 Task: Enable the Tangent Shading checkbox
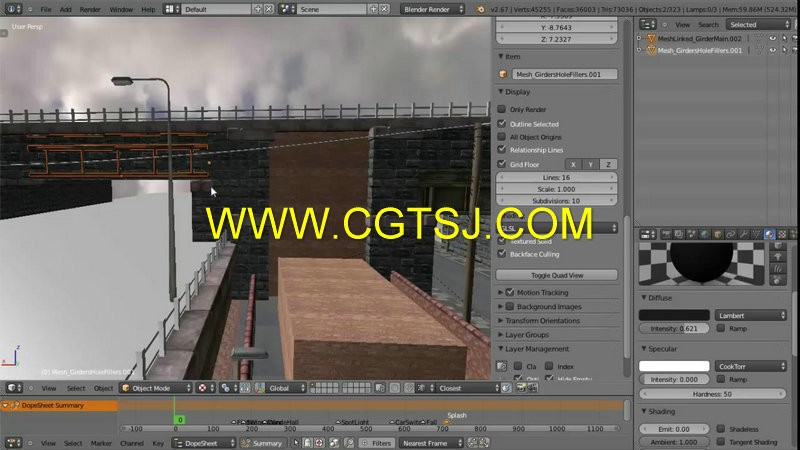(x=721, y=441)
